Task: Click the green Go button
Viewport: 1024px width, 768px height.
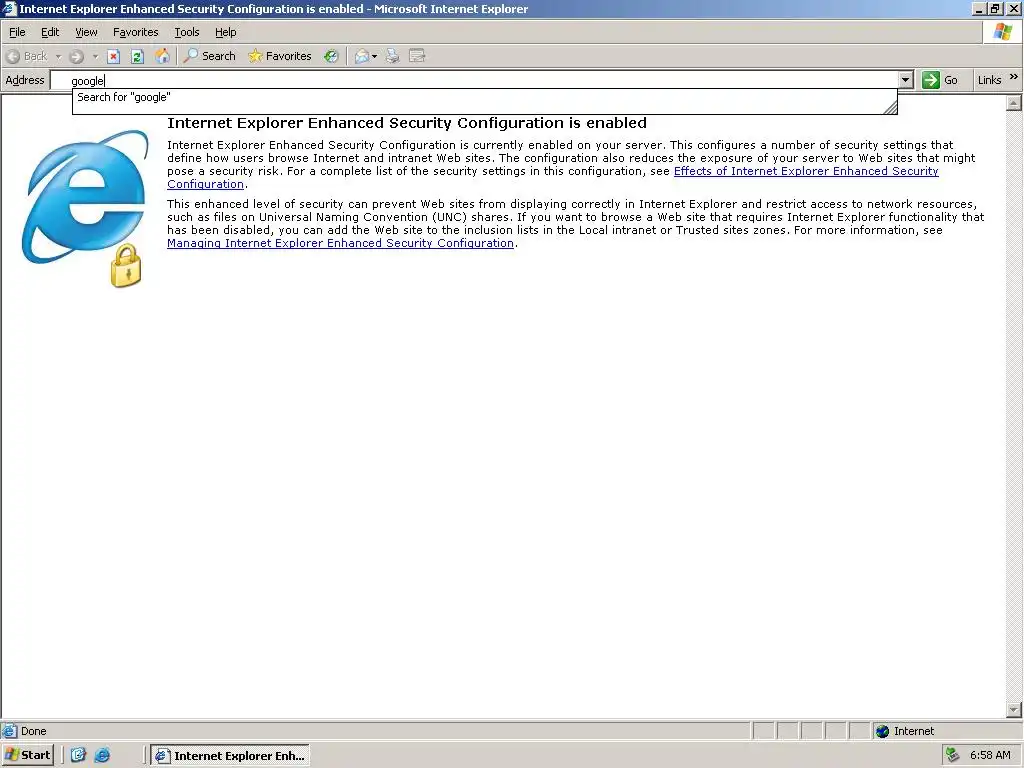Action: (940, 80)
